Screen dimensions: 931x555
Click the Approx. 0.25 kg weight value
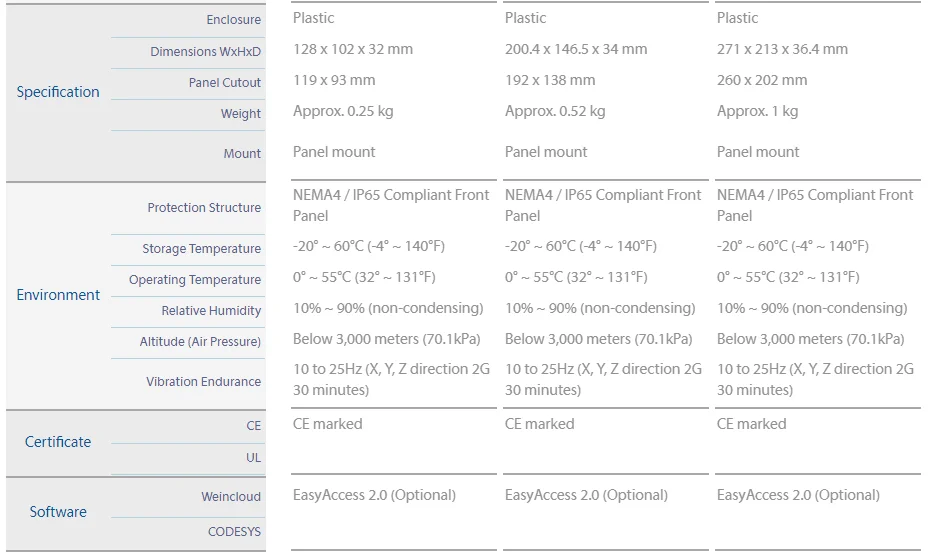coord(343,111)
